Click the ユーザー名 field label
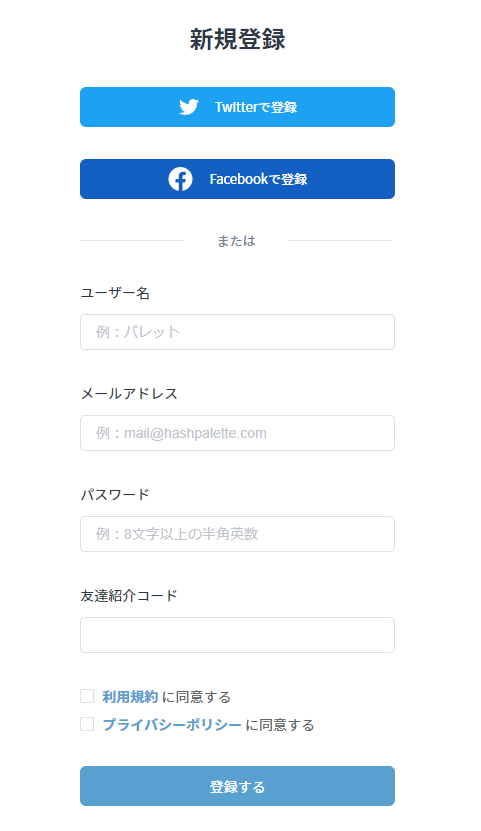Screen dimensions: 481x831 pos(115,293)
